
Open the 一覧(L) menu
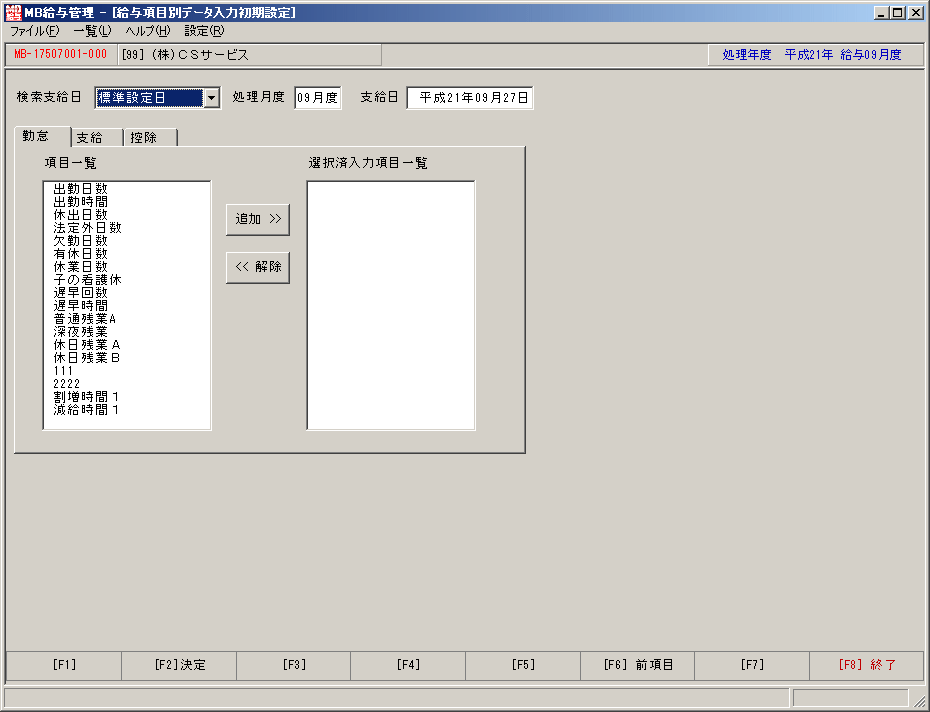point(92,31)
